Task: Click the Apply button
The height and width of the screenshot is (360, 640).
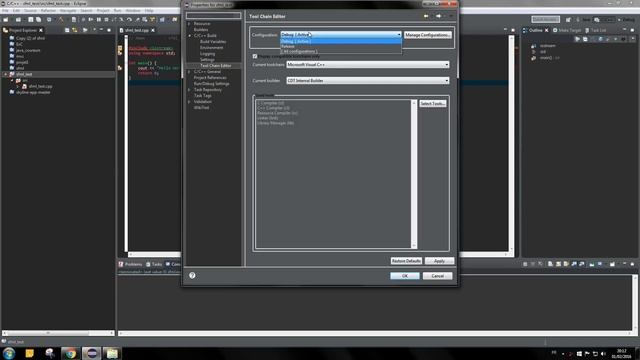Action: [439, 261]
